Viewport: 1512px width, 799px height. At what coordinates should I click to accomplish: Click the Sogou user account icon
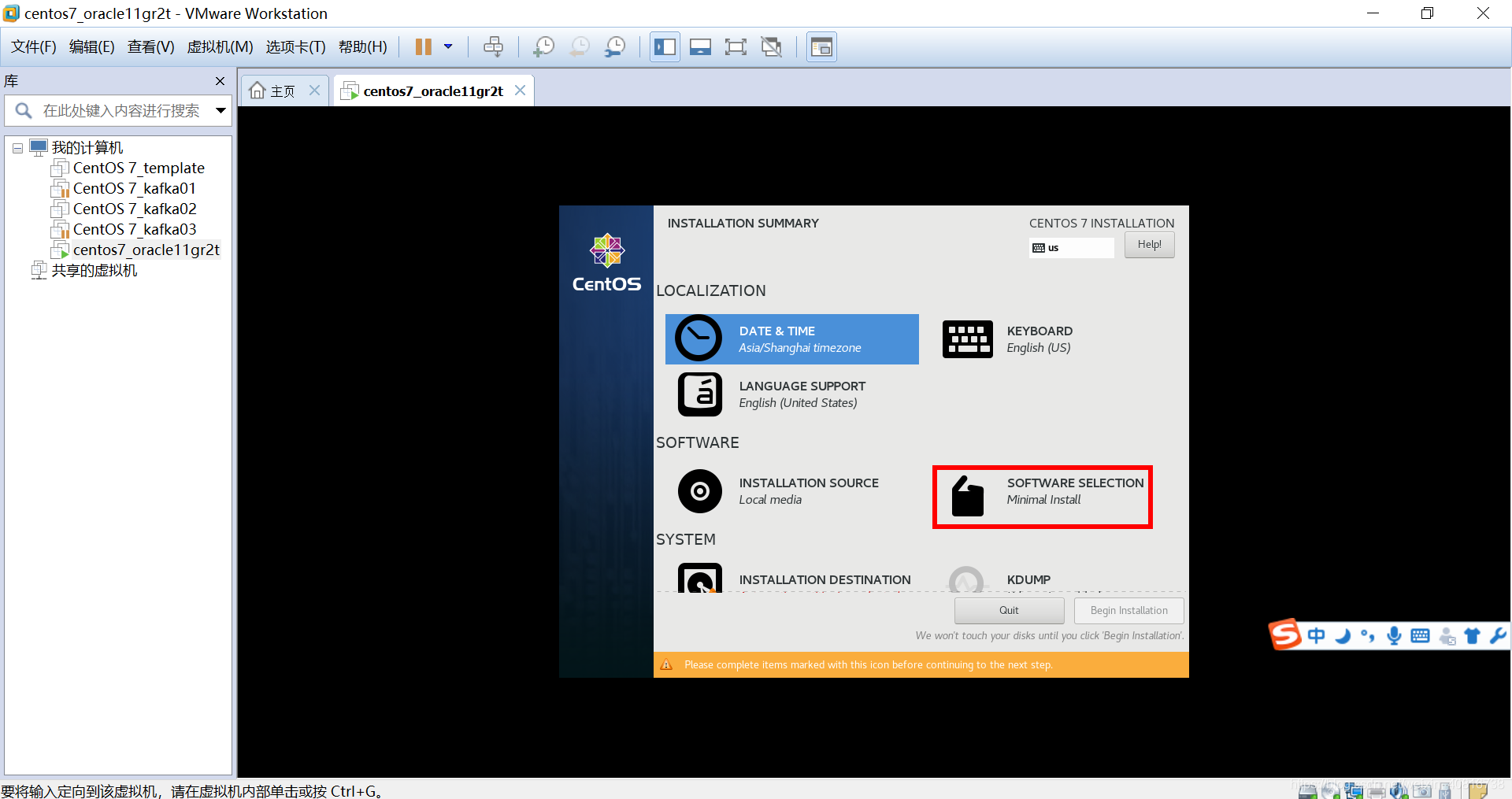tap(1447, 636)
